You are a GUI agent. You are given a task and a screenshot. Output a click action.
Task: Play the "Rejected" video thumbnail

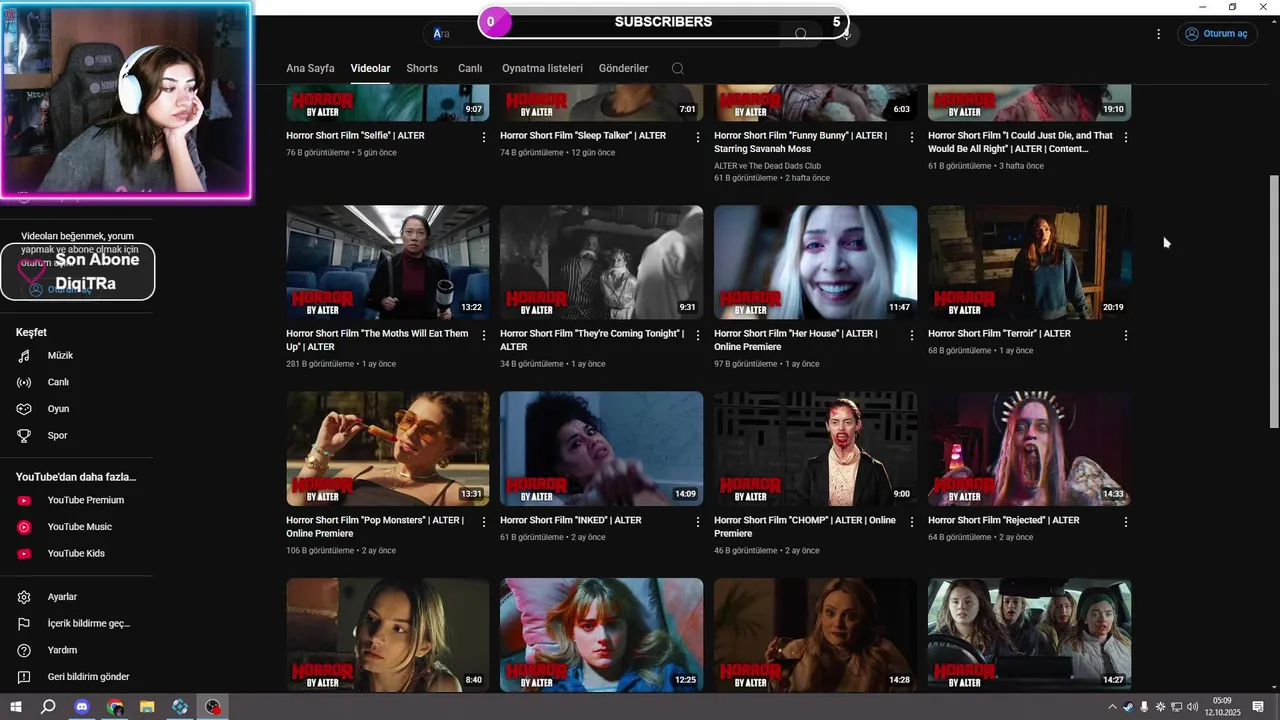pos(1029,449)
